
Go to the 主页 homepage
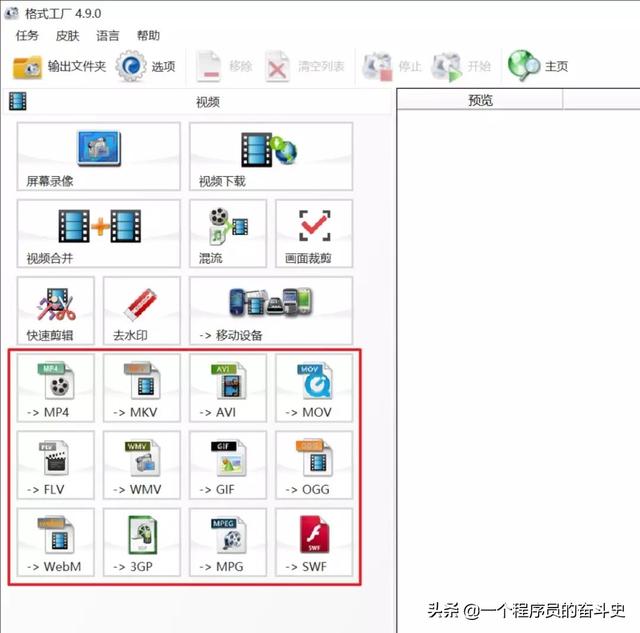(538, 66)
